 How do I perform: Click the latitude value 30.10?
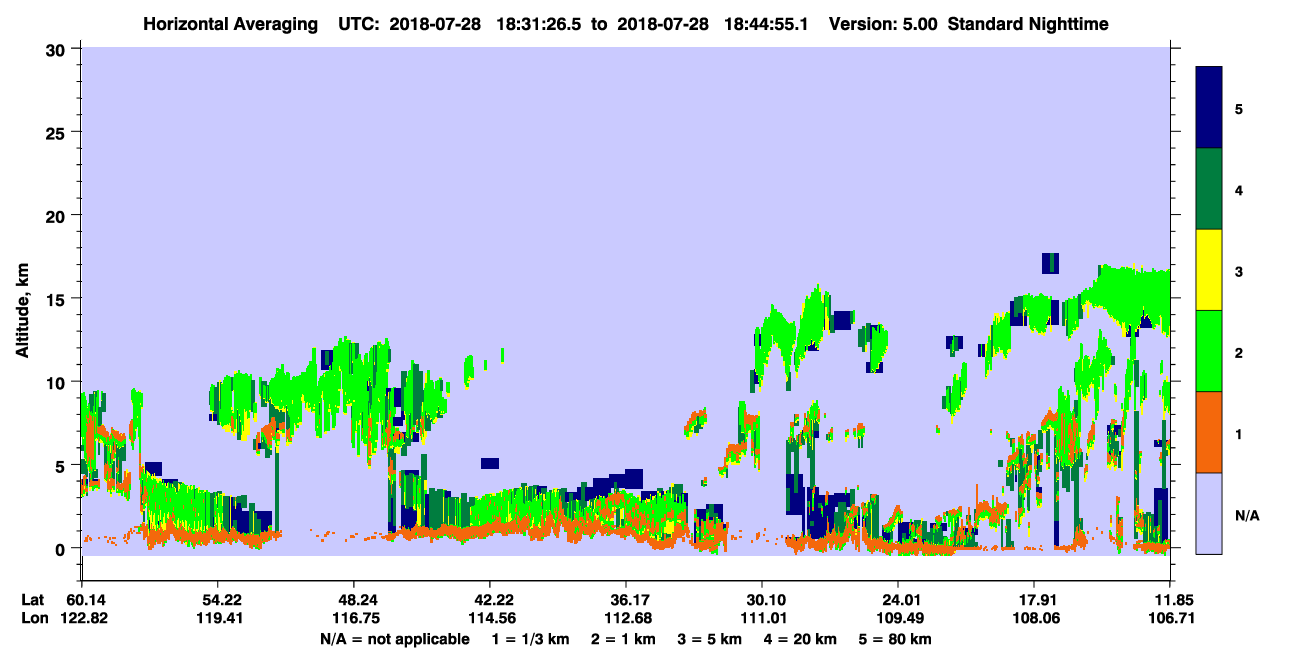[762, 600]
